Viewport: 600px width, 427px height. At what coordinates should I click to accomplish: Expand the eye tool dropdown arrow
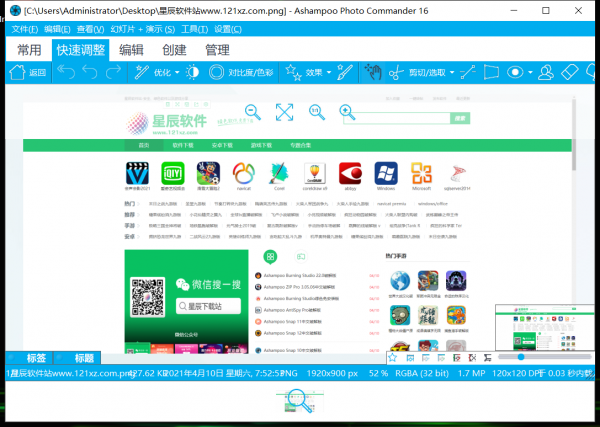tap(530, 72)
